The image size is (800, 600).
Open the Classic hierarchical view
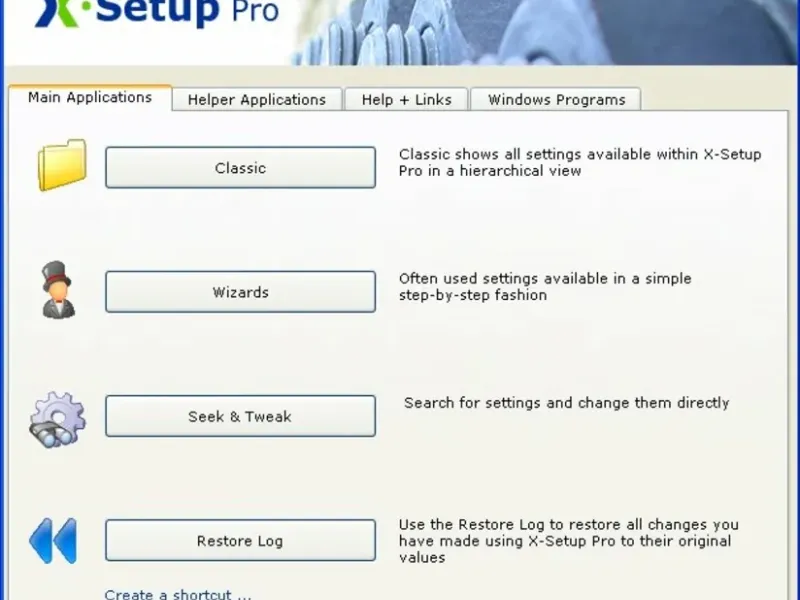[240, 168]
